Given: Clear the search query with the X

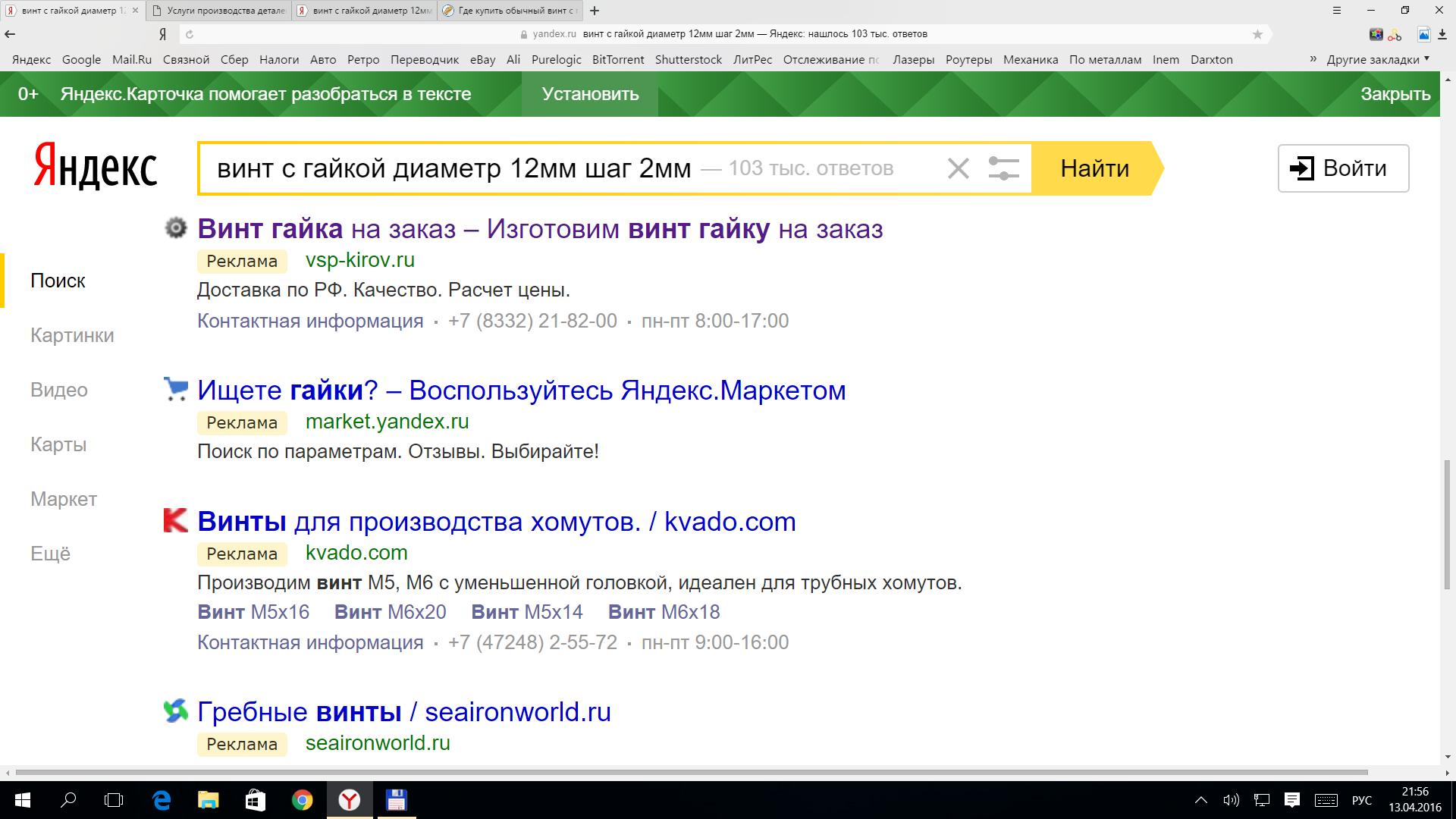Looking at the screenshot, I should 959,168.
